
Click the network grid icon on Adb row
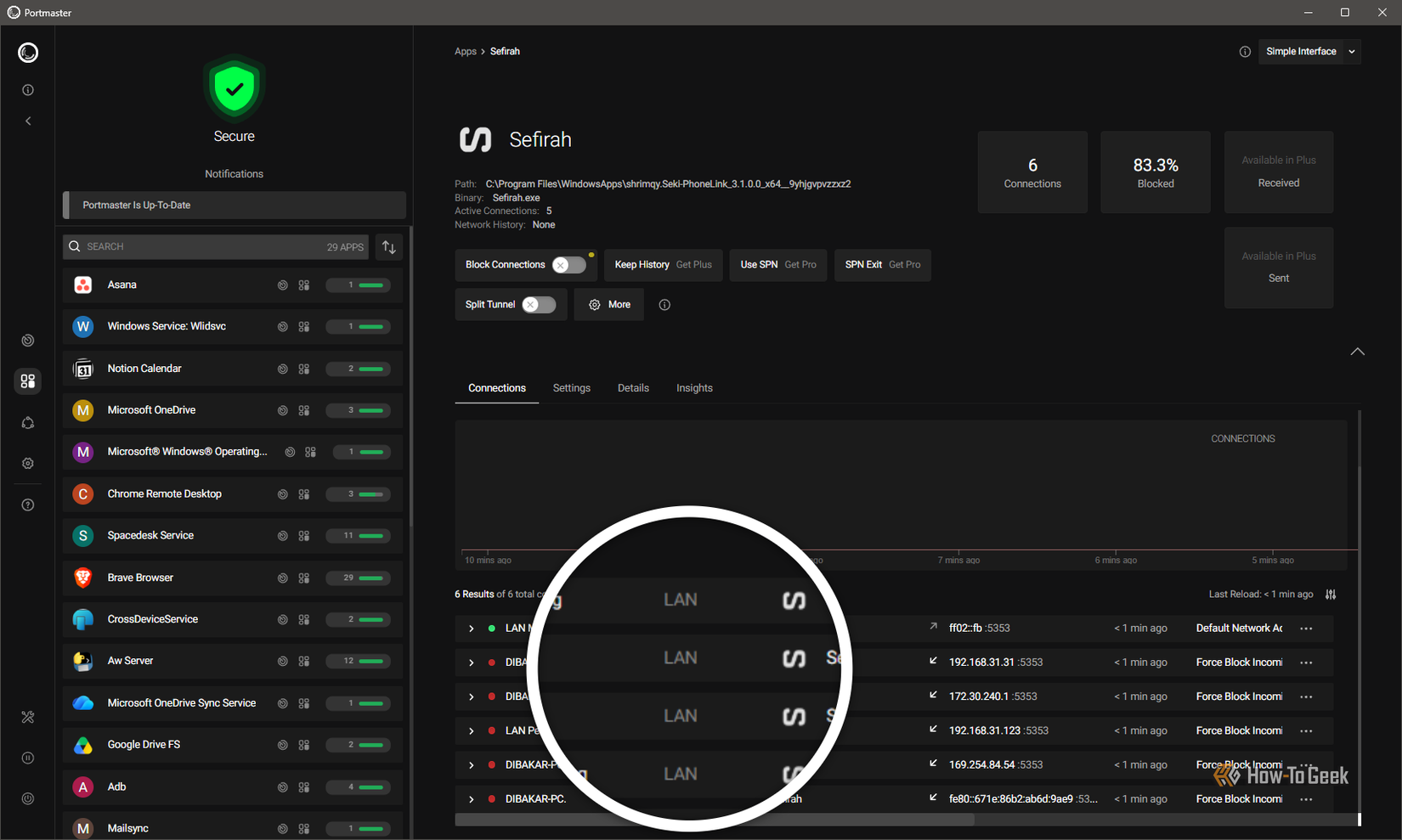303,788
